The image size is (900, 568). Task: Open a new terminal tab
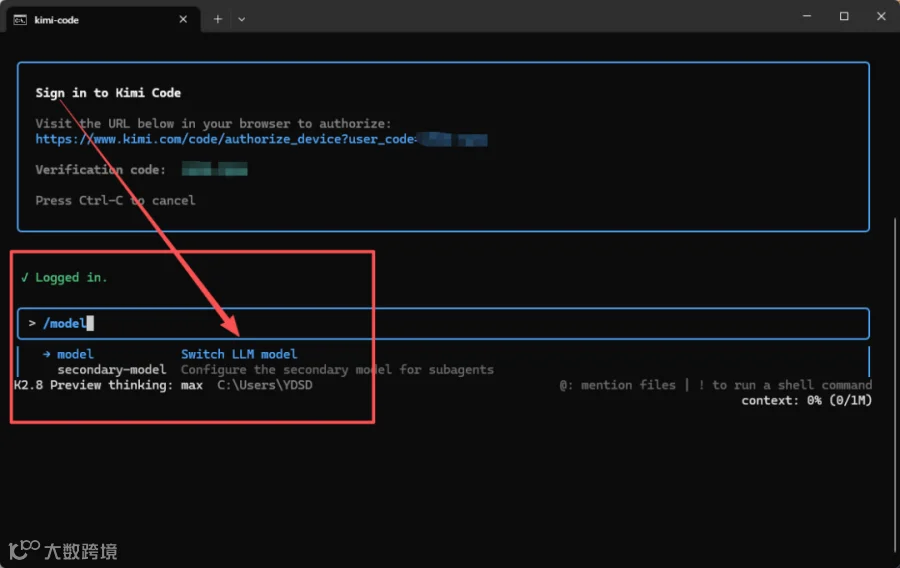(x=218, y=19)
